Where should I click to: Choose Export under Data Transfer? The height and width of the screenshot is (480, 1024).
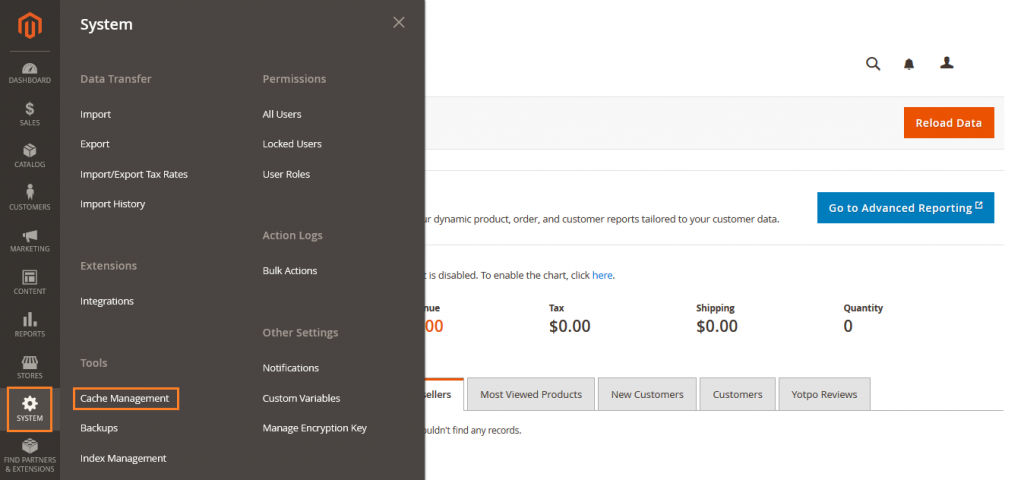[95, 144]
